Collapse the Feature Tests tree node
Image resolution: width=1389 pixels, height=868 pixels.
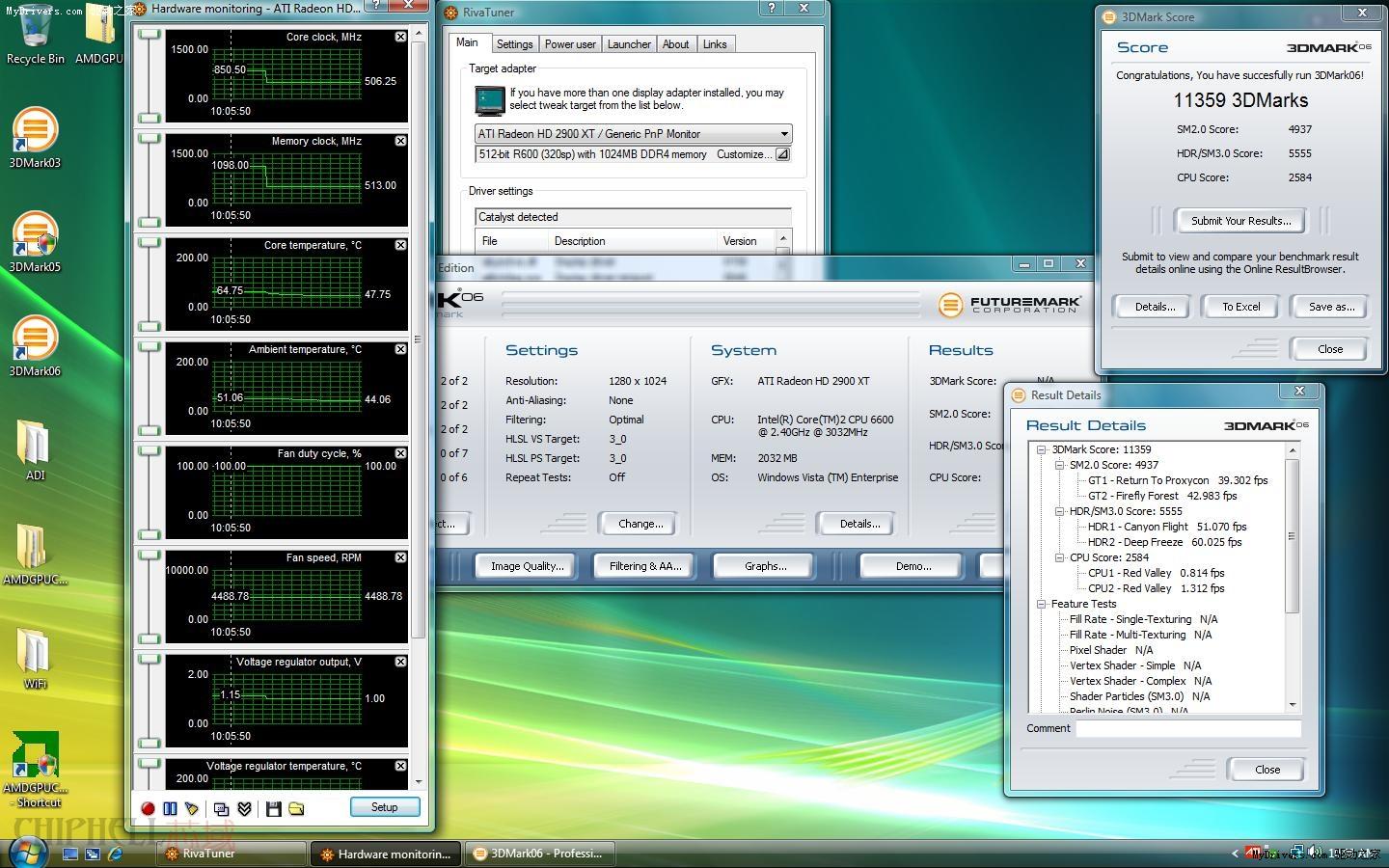coord(1042,604)
